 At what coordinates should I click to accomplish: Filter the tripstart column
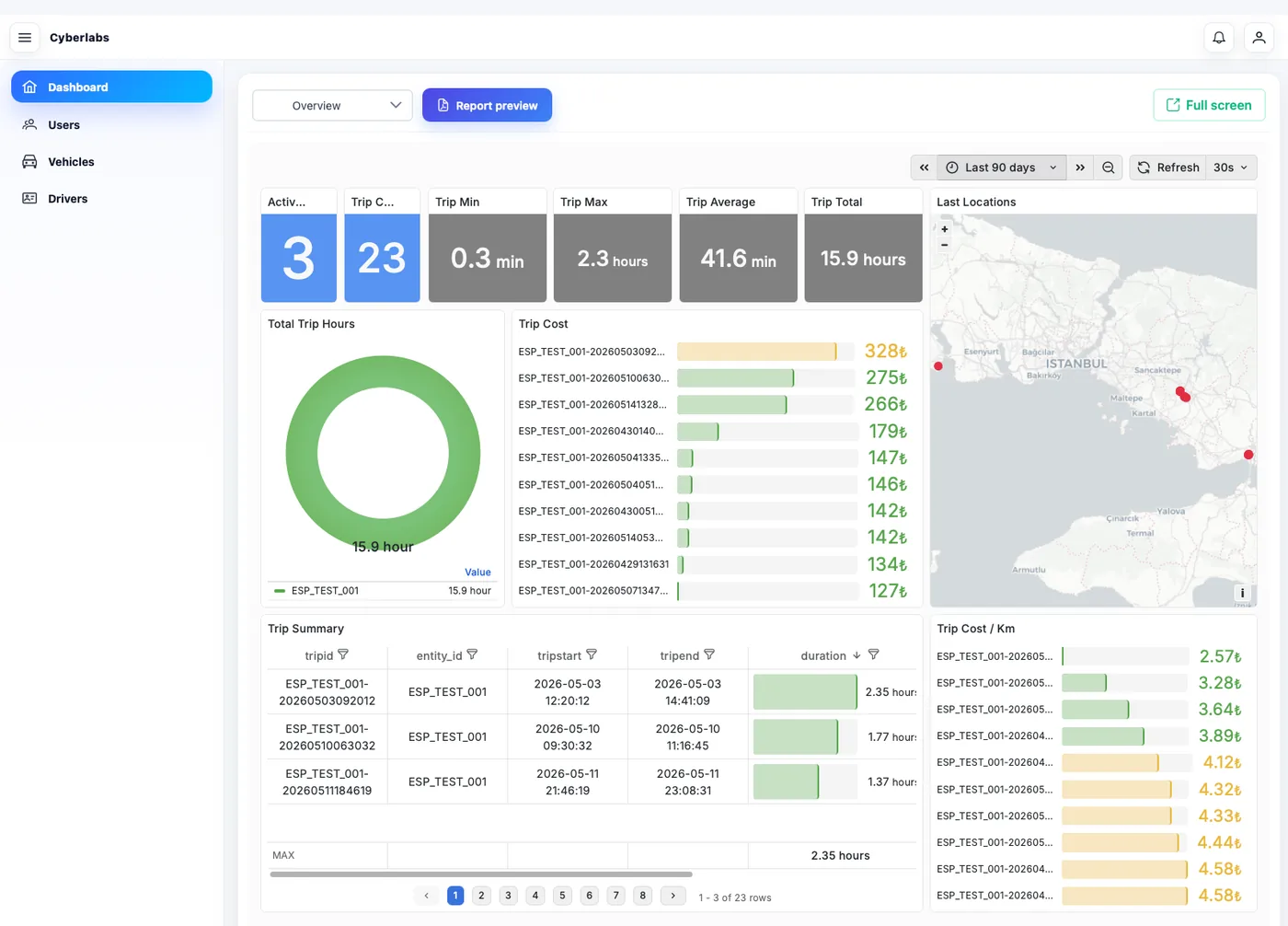pos(592,654)
